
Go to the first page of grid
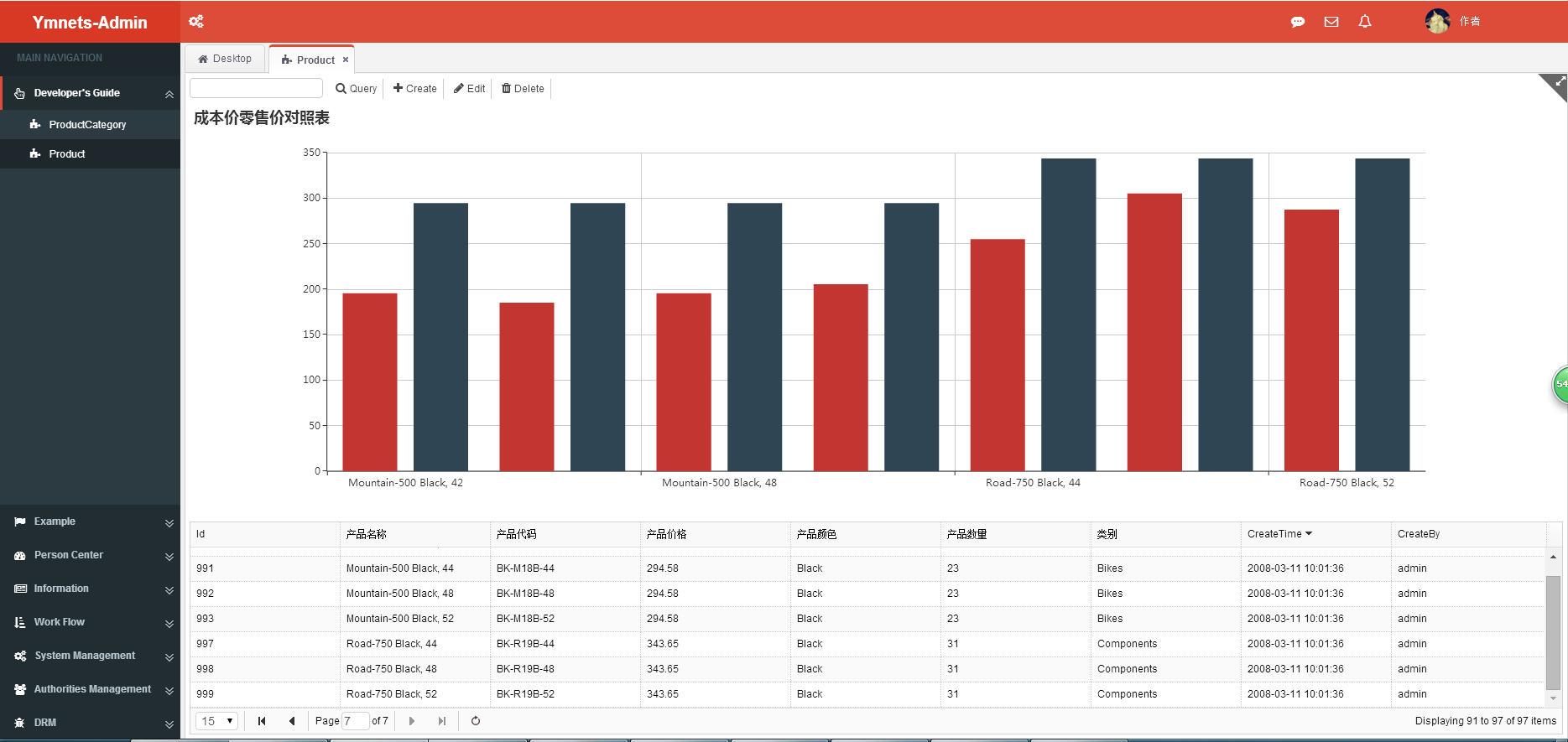coord(262,721)
